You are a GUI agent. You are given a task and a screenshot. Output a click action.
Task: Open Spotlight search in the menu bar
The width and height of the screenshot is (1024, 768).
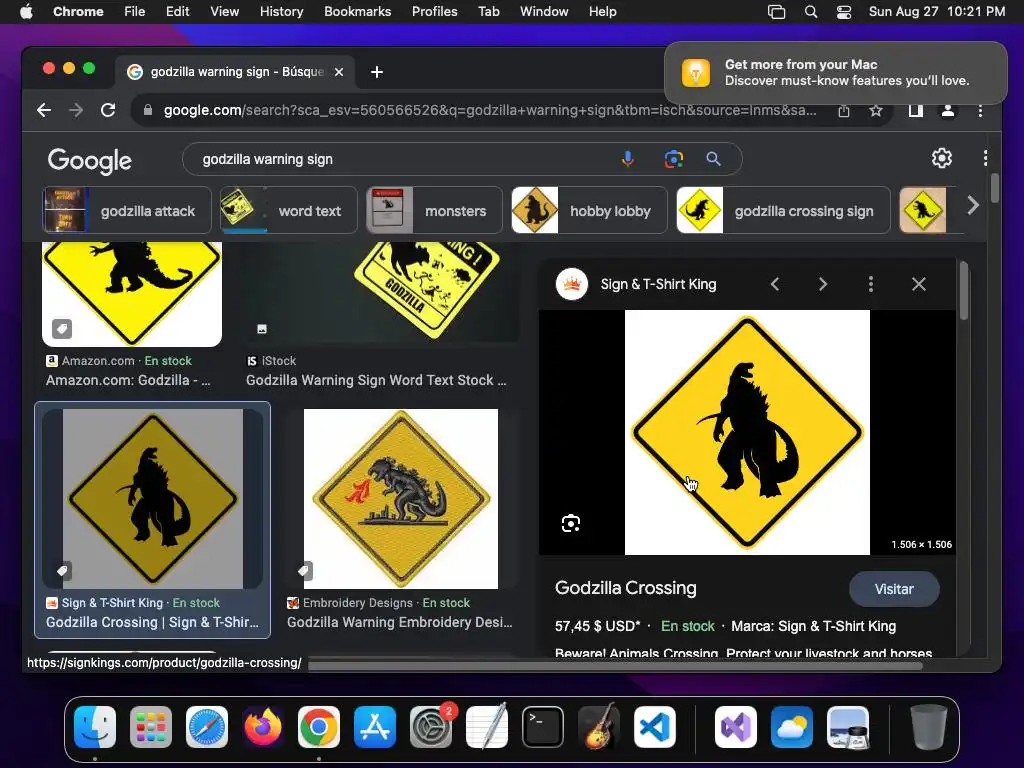coord(810,12)
